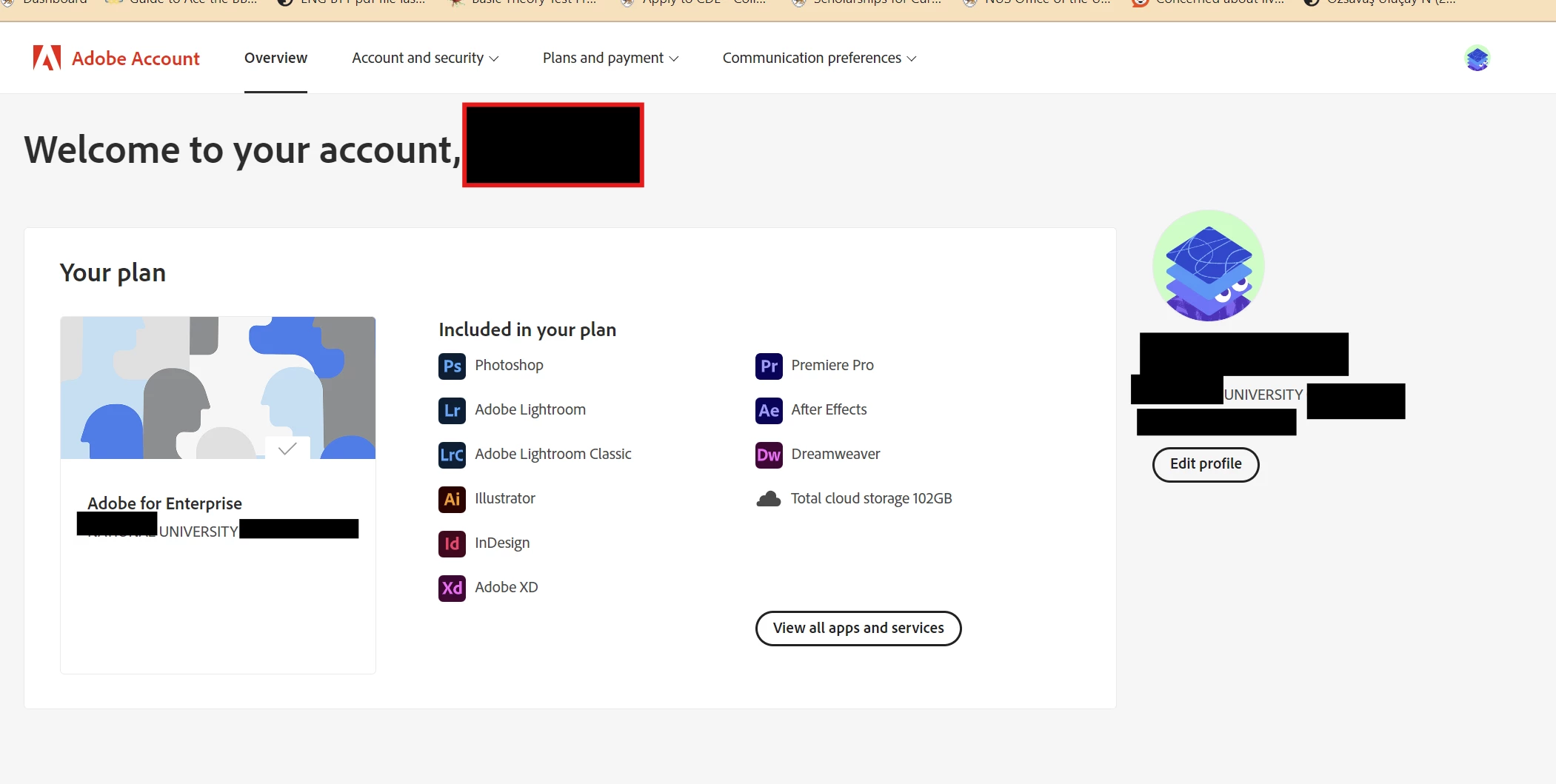This screenshot has width=1556, height=784.
Task: Click View all apps and services
Action: 858,629
